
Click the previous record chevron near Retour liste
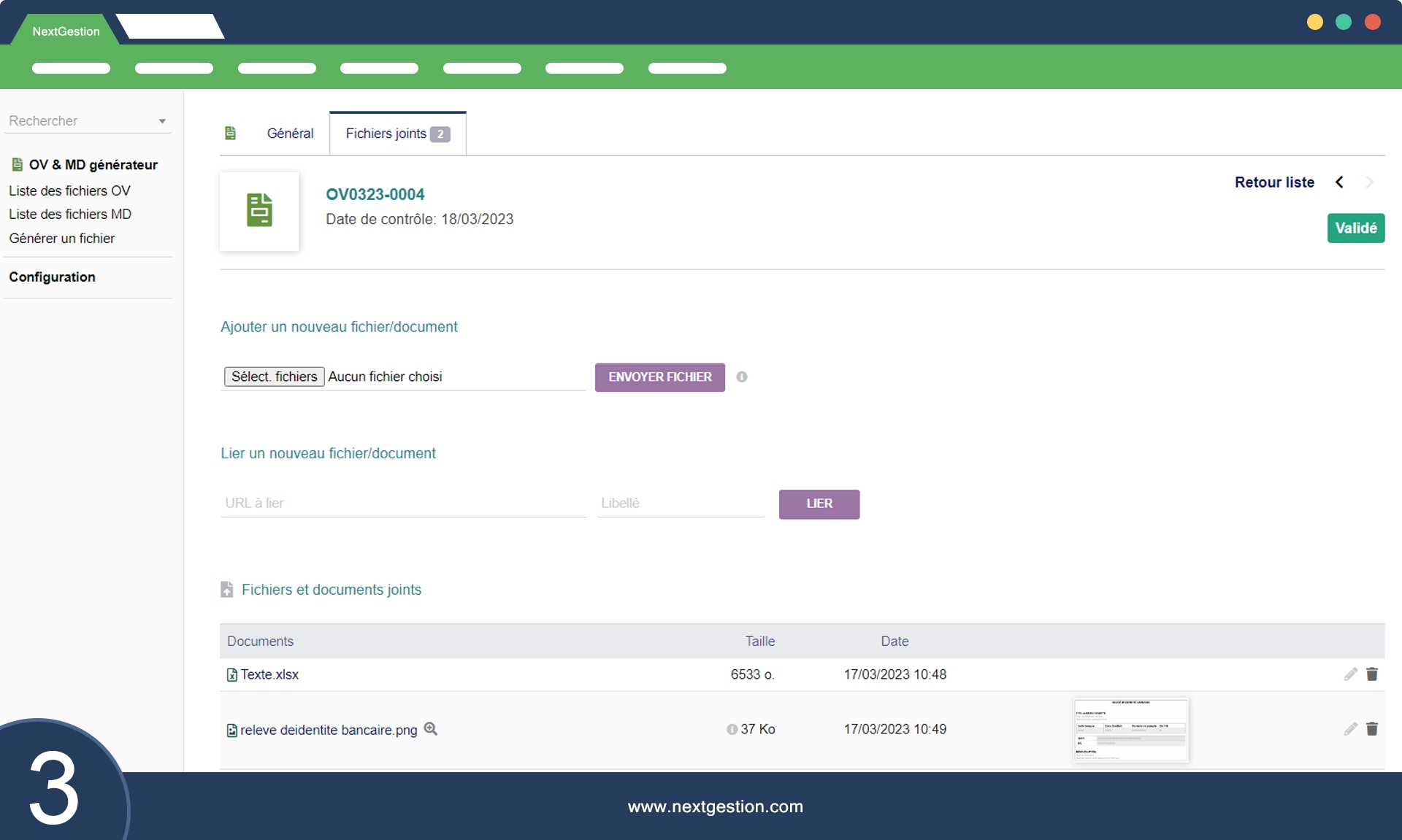coord(1339,182)
